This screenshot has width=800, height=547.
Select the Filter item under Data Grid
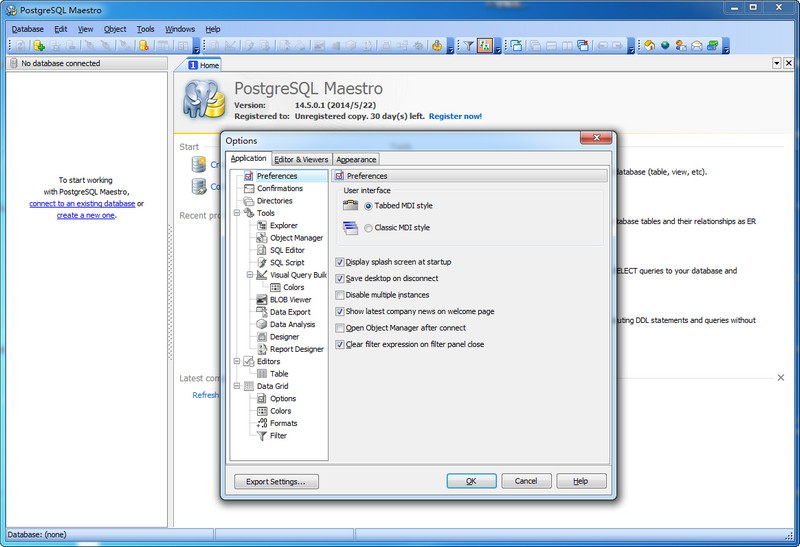[x=278, y=436]
